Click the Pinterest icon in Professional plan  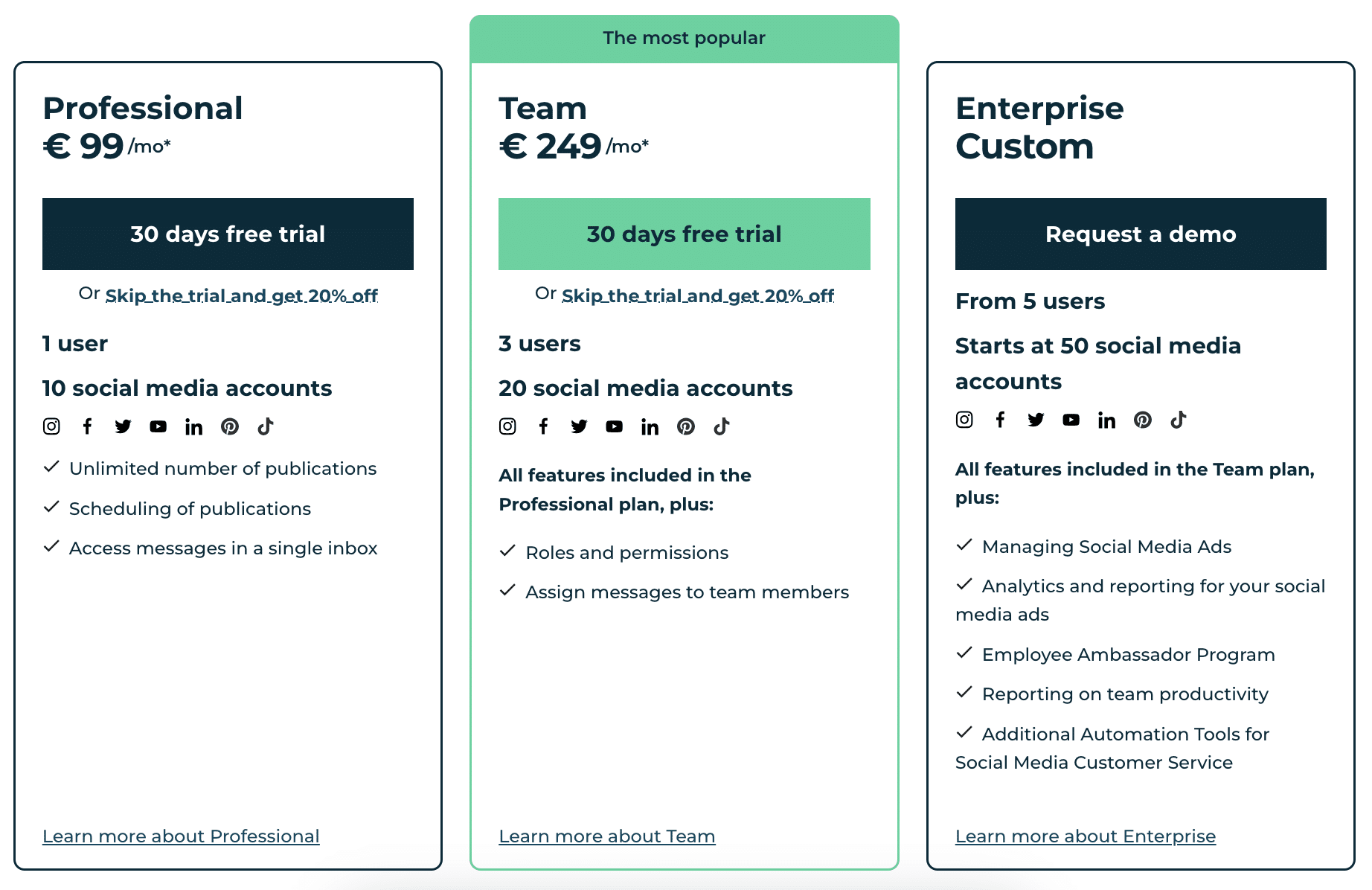click(x=230, y=426)
